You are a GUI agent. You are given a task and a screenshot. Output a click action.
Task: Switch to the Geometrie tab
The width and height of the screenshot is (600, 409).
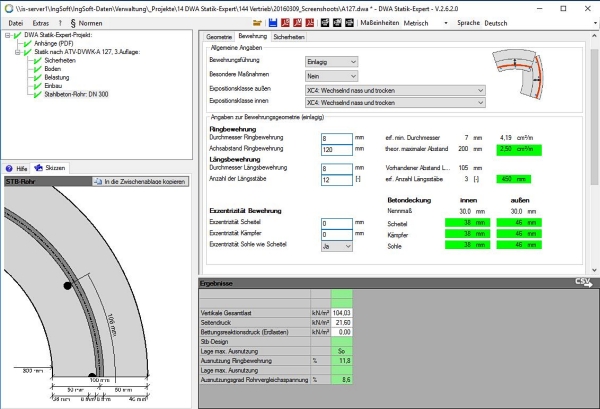pyautogui.click(x=219, y=35)
